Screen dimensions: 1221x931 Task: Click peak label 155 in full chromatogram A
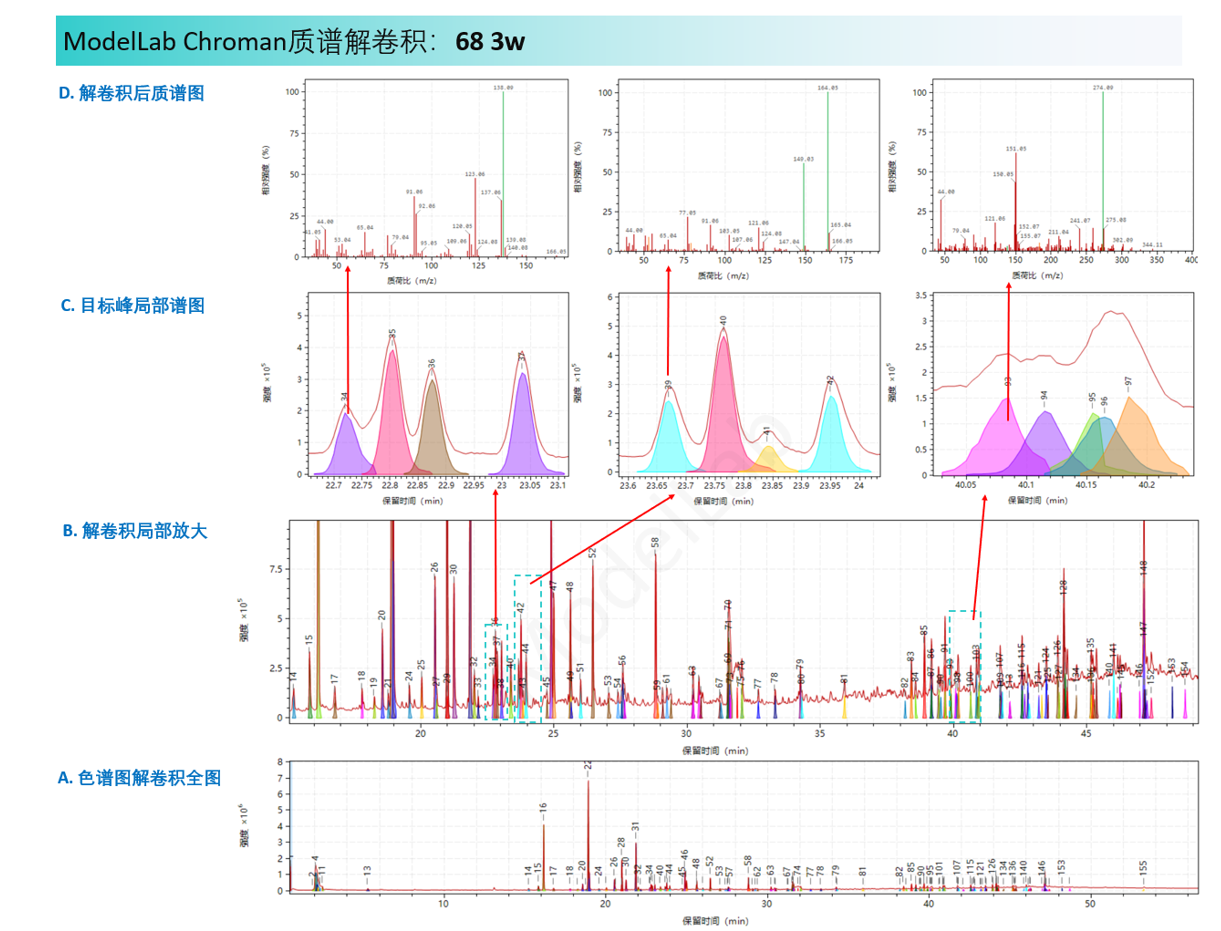(1144, 866)
